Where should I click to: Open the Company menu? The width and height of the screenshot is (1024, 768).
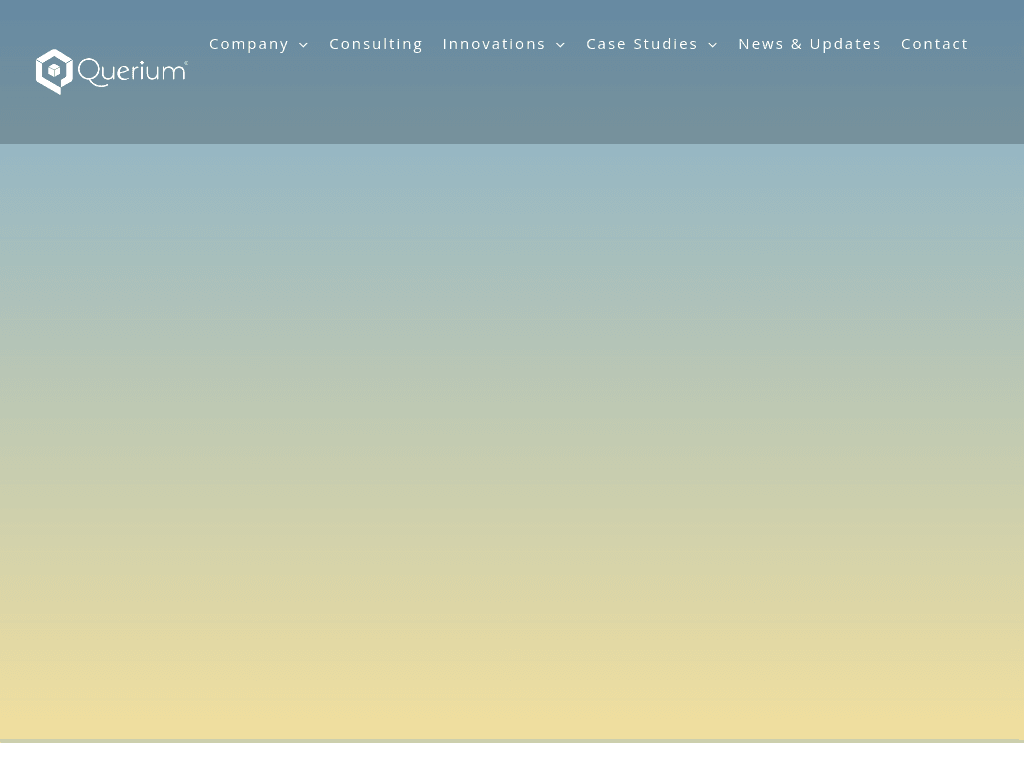click(249, 44)
